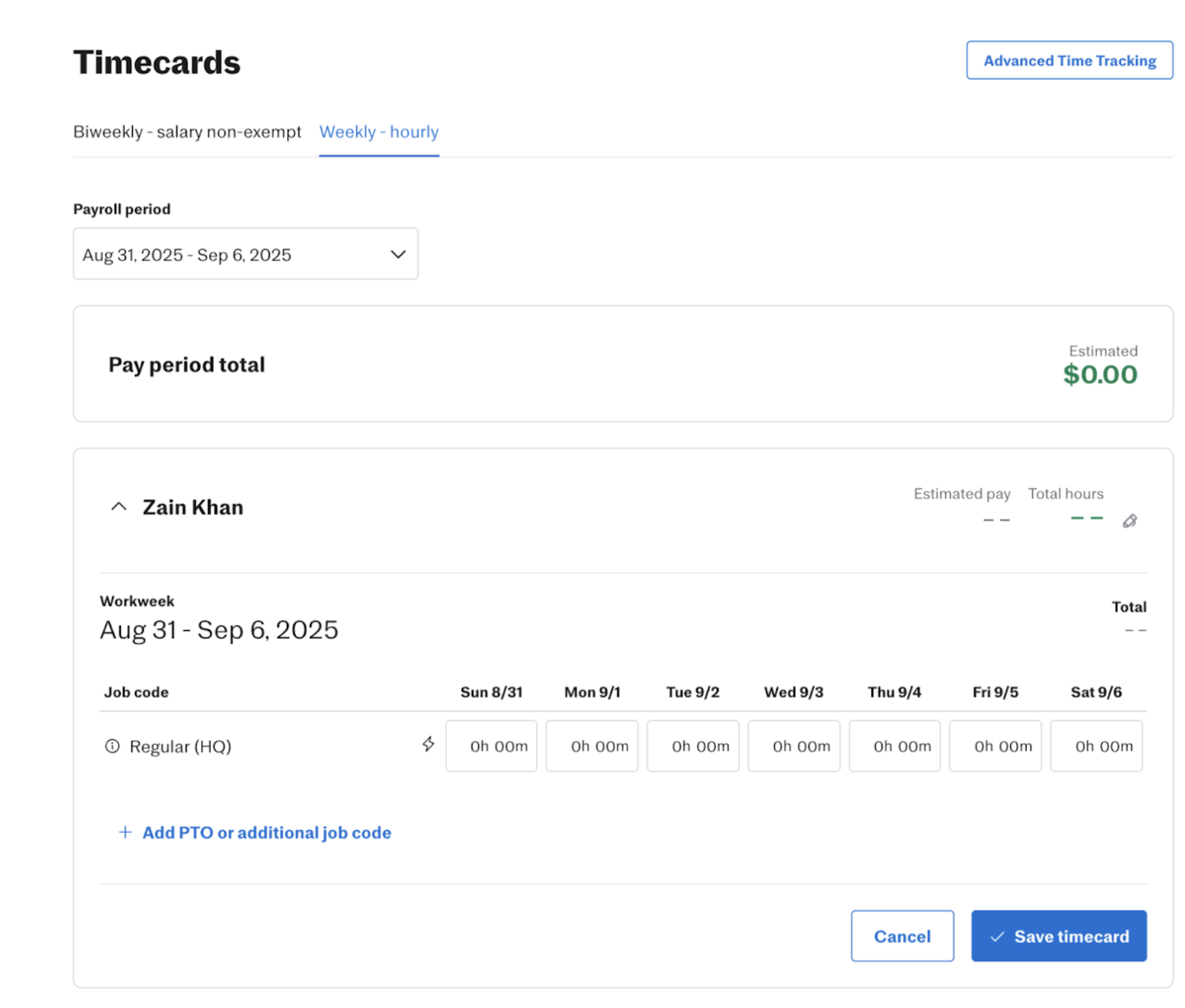Viewport: 1185px width, 1008px height.
Task: Click the plus icon for adding PTO
Action: click(125, 832)
